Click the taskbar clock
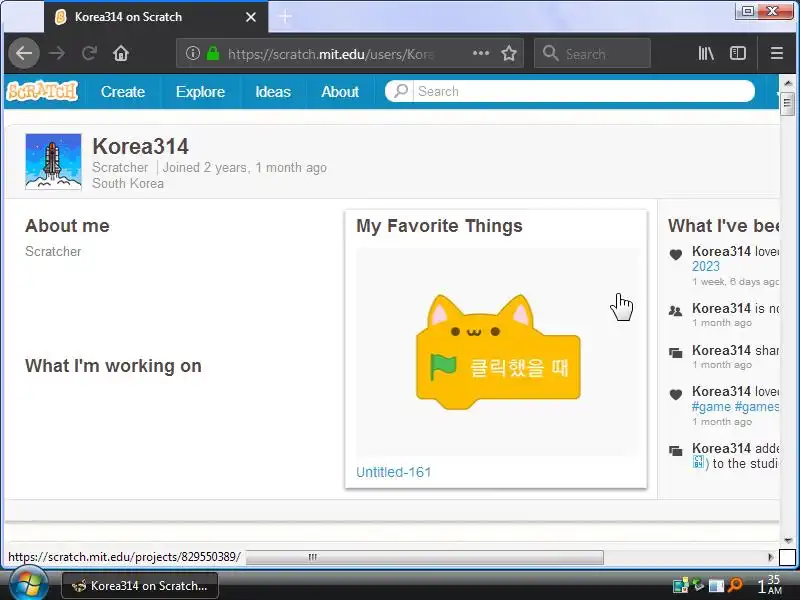The height and width of the screenshot is (600, 800). coord(769,585)
